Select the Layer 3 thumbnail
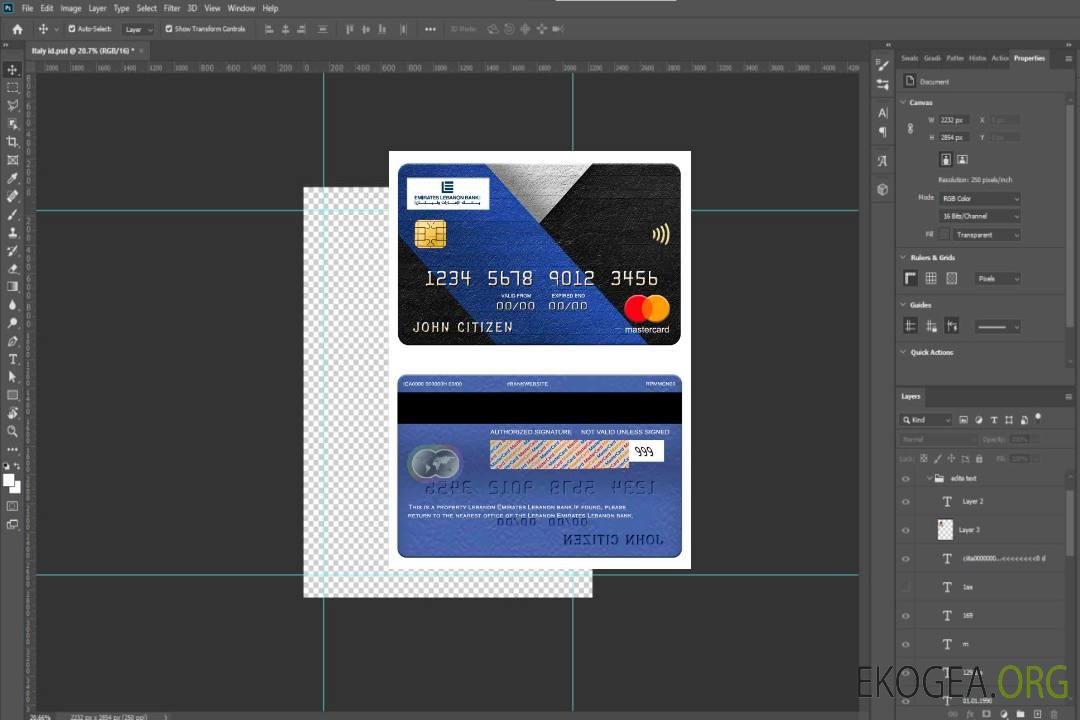Viewport: 1080px width, 720px height. (945, 530)
